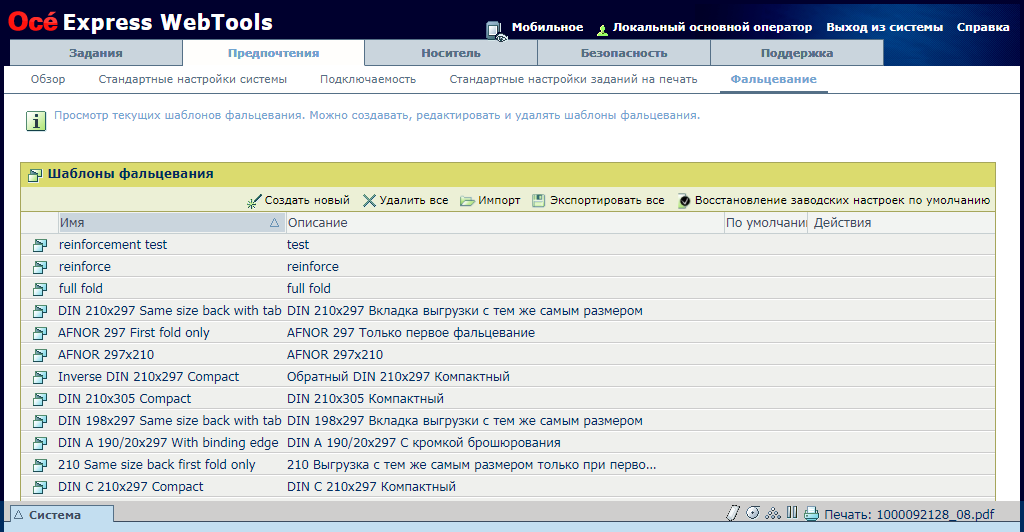This screenshot has height=532, width=1024.
Task: Select AFNOR 297 First fold only name
Action: tap(134, 333)
